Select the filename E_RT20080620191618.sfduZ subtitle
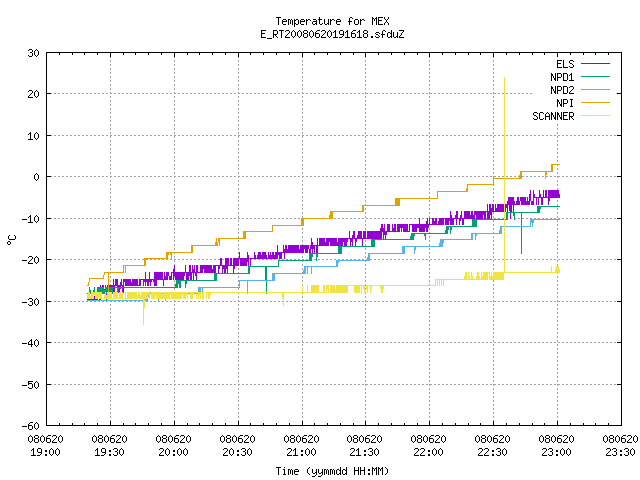Screen dimensions: 640x480 [332, 34]
